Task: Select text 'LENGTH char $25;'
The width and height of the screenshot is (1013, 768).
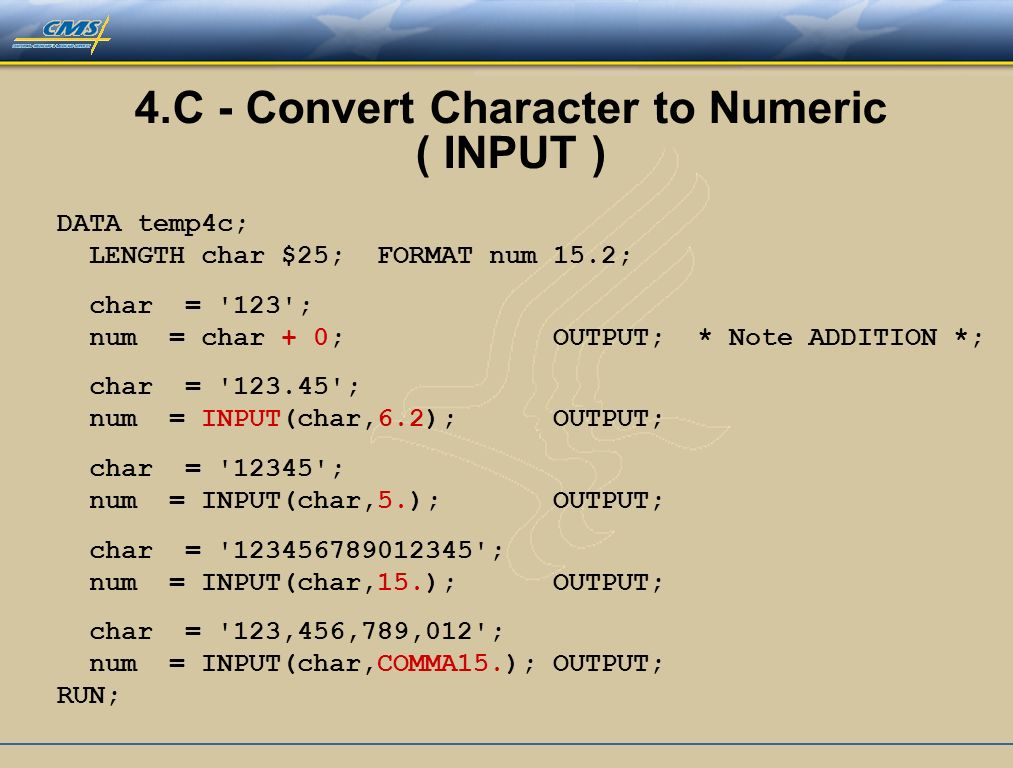Action: click(x=216, y=256)
